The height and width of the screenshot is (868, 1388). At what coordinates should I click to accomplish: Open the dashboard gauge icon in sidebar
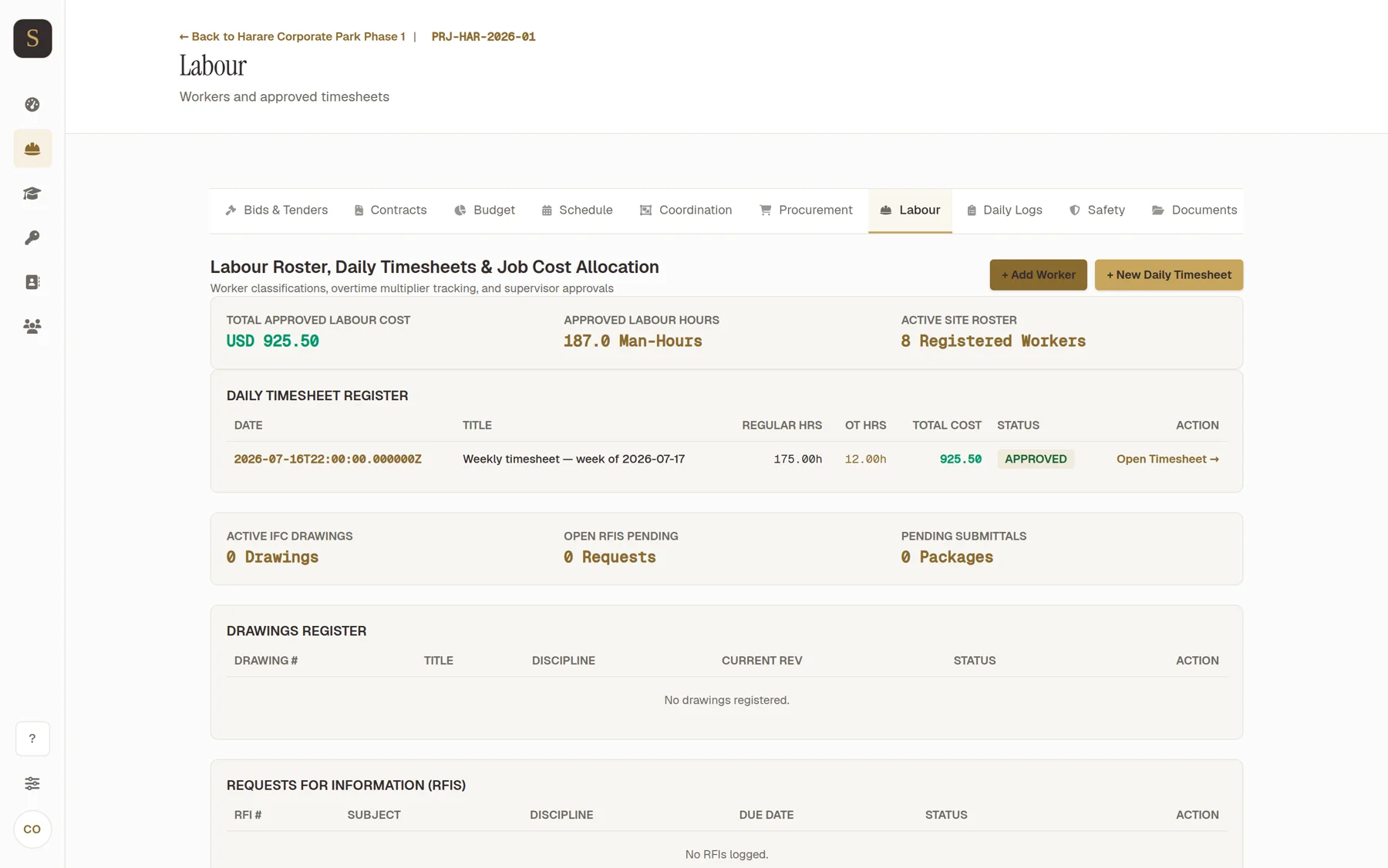[x=32, y=104]
